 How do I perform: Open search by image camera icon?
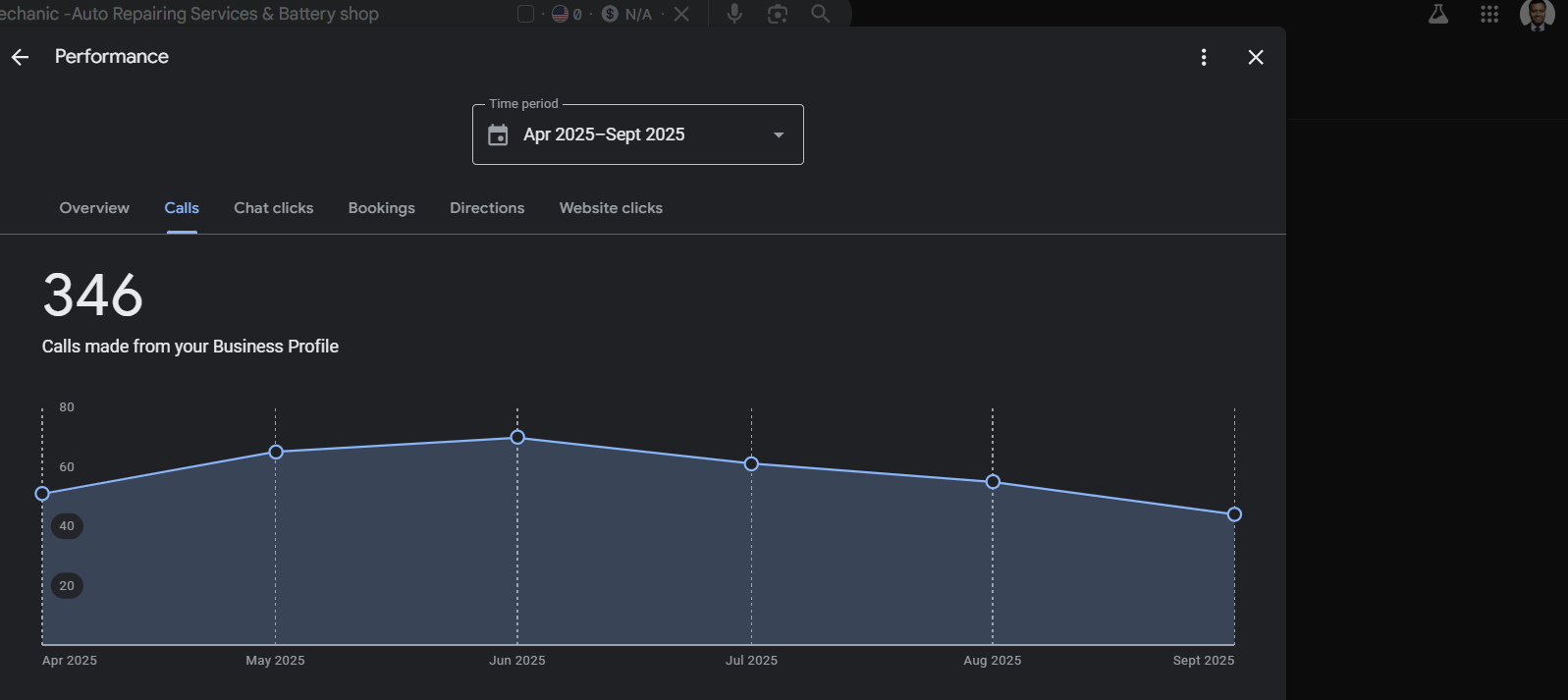point(778,14)
